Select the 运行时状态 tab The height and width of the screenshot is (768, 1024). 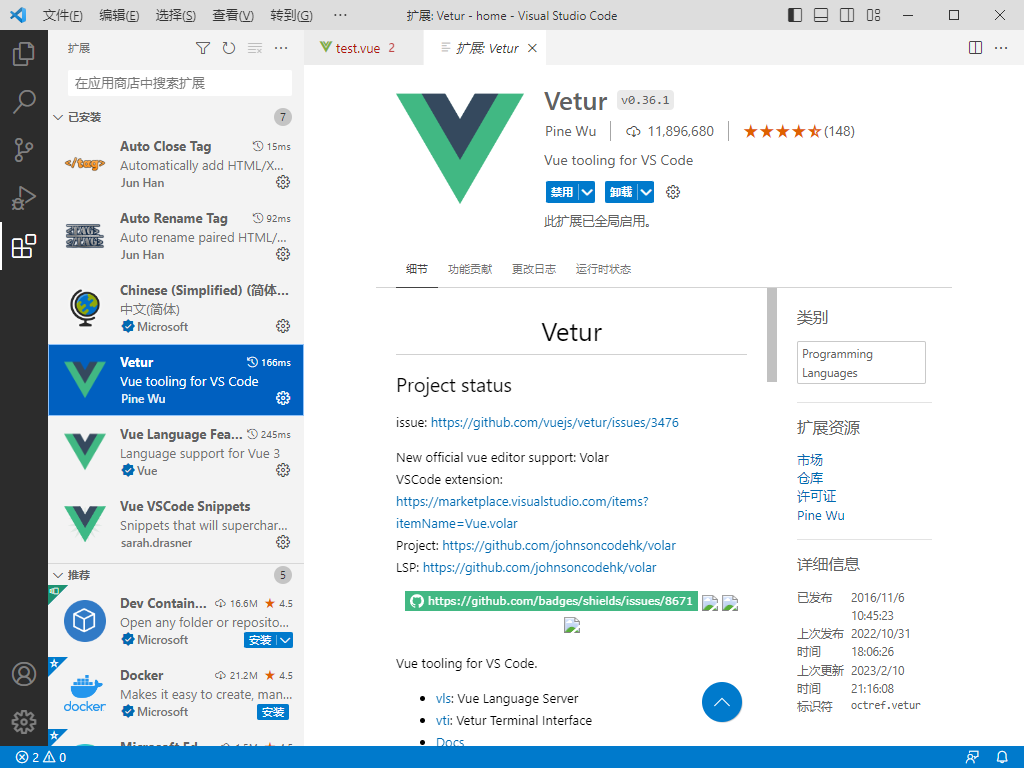[x=603, y=269]
